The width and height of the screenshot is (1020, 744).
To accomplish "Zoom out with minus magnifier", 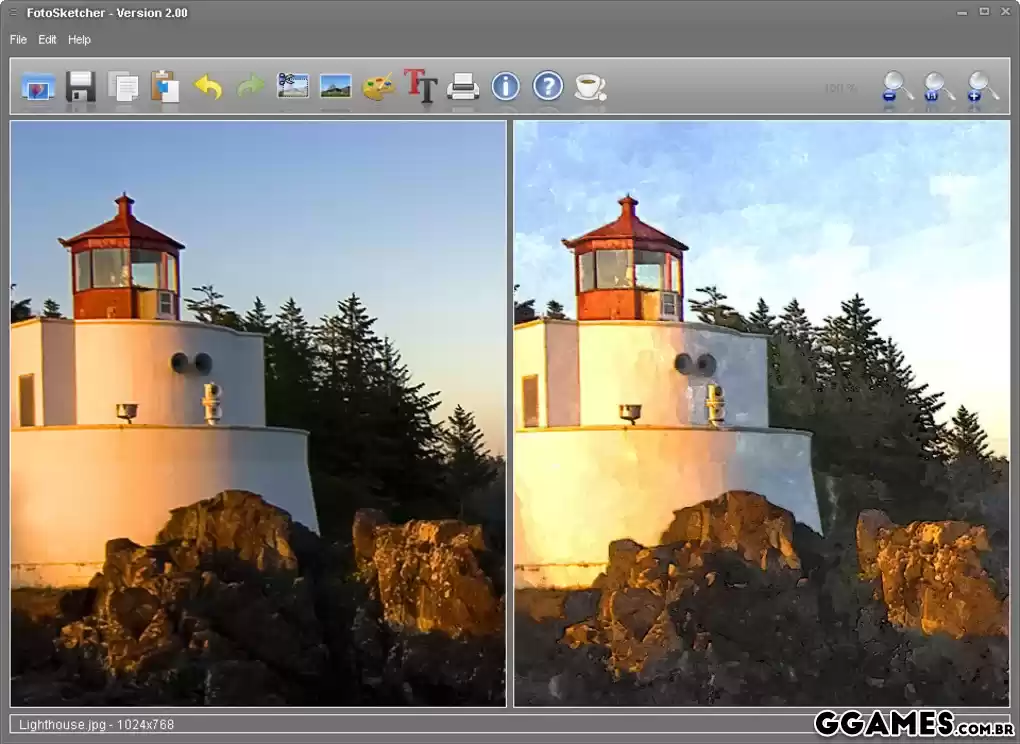I will (x=896, y=87).
